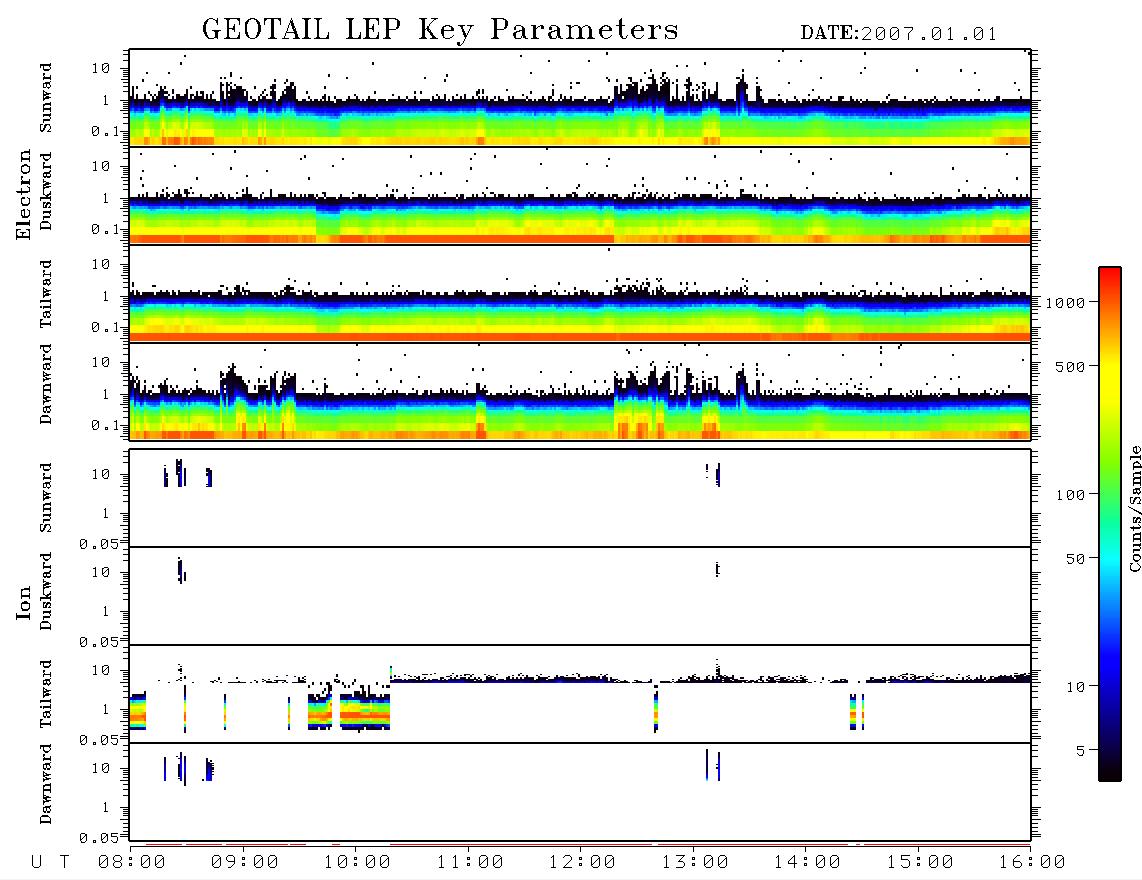Click the '08:00' time tick label

click(x=131, y=863)
